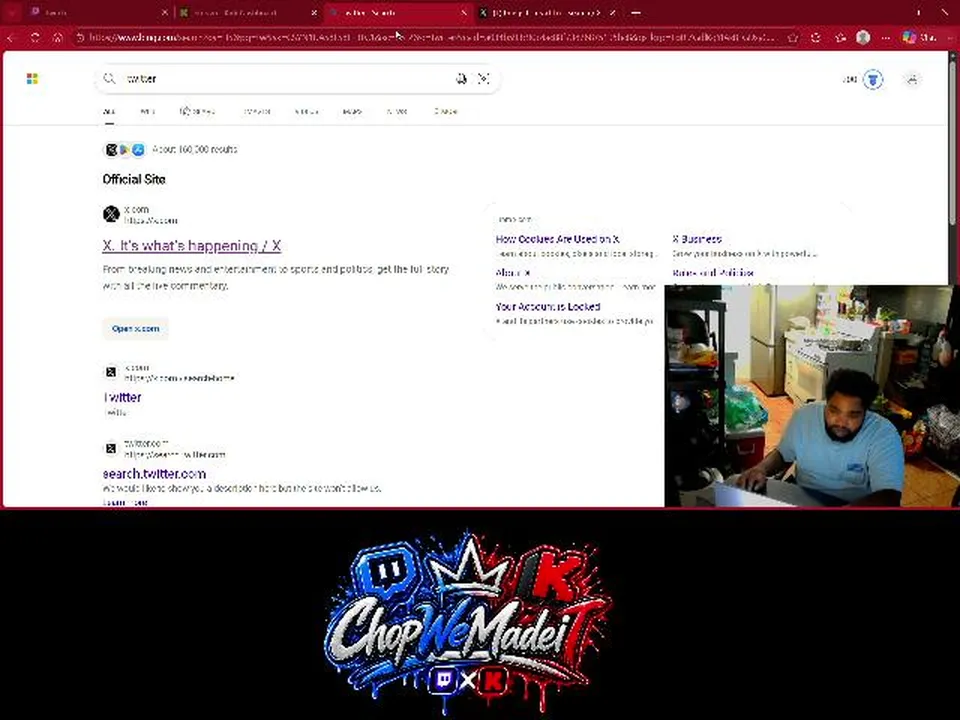Viewport: 960px width, 720px height.
Task: Open the Your Account is Locked link
Action: point(548,307)
